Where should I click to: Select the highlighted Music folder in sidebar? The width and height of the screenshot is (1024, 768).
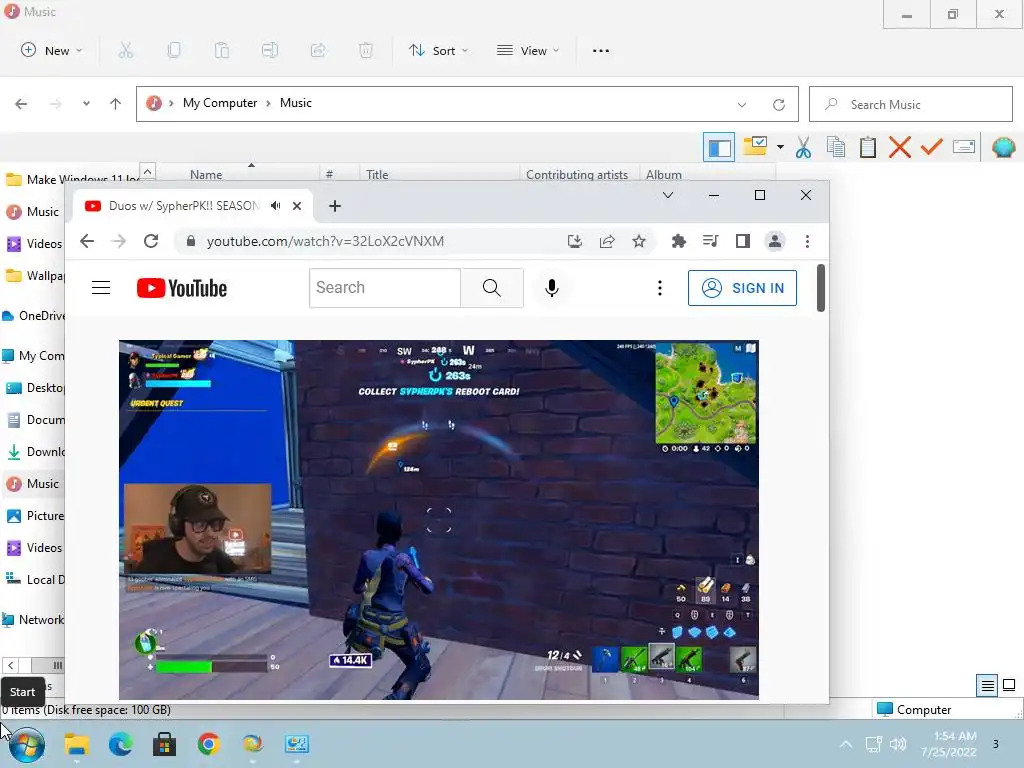34,483
